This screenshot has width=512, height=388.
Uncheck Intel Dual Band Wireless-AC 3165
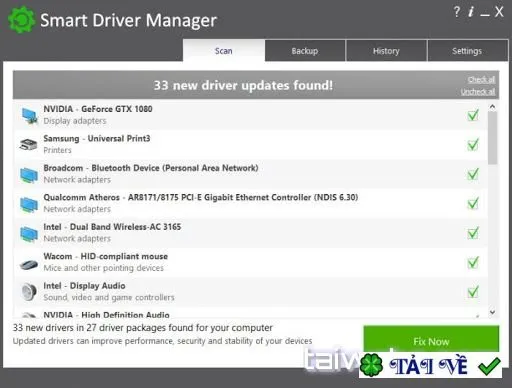pos(473,233)
